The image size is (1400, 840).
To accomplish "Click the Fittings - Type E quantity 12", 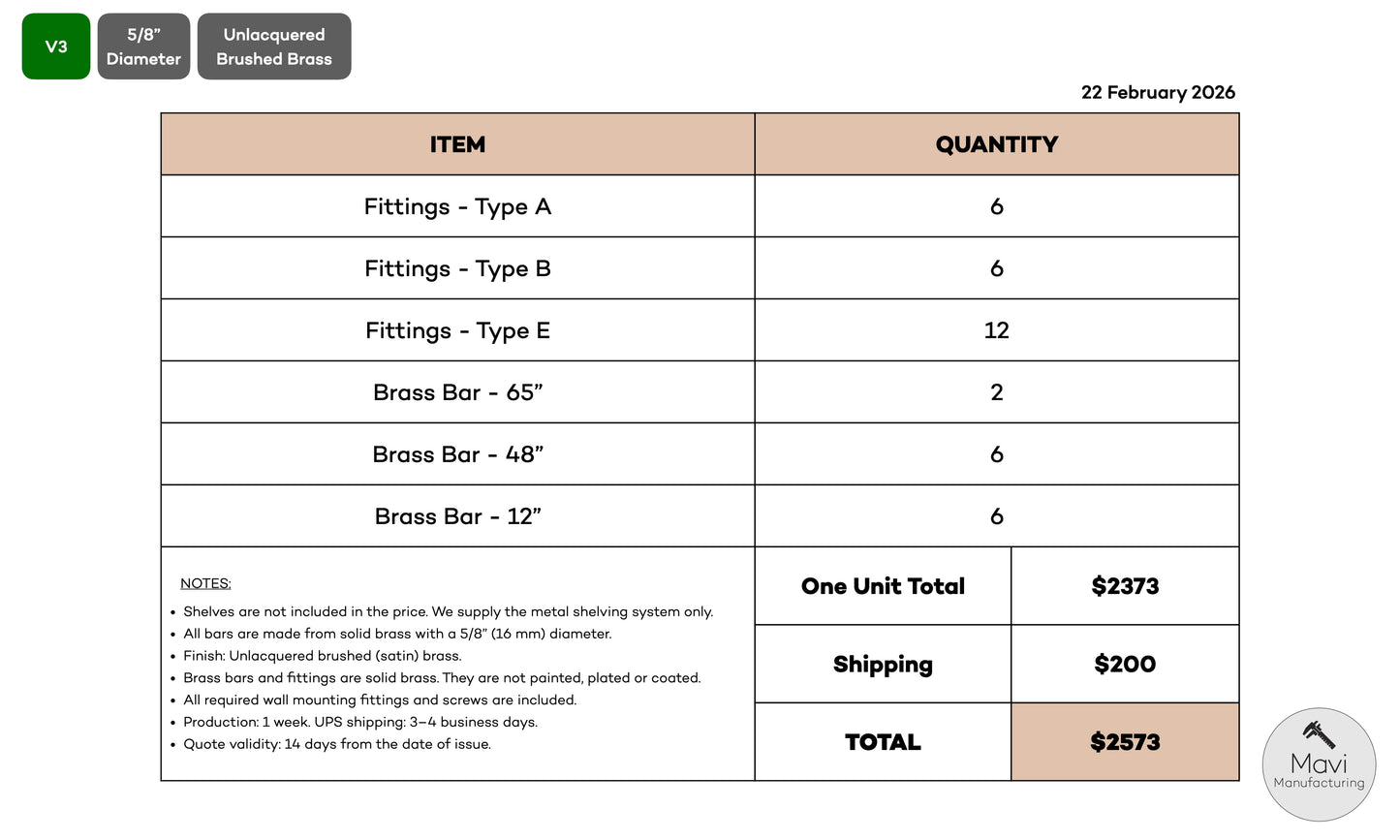I will click(996, 330).
